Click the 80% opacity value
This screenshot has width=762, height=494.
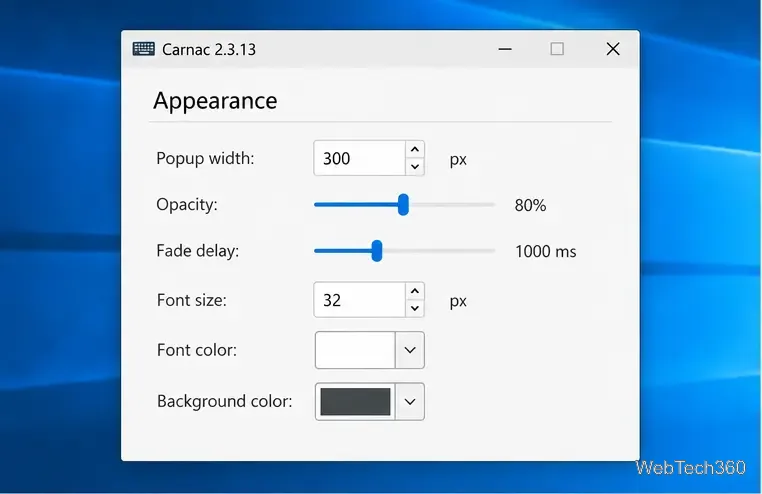tap(530, 205)
